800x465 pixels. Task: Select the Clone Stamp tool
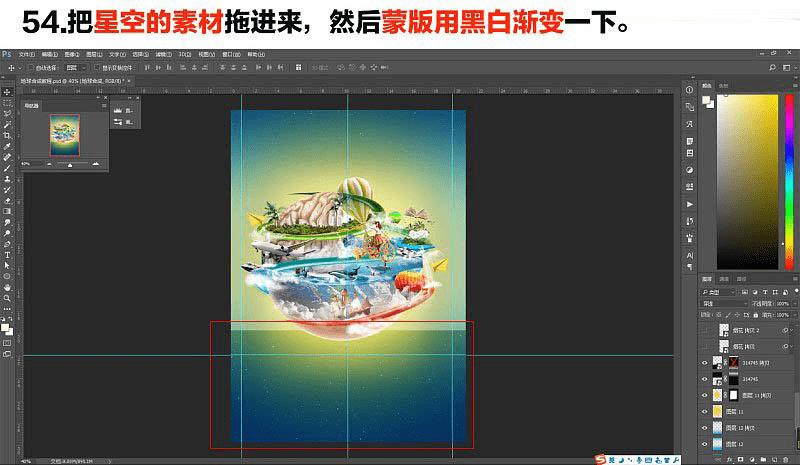pos(7,179)
